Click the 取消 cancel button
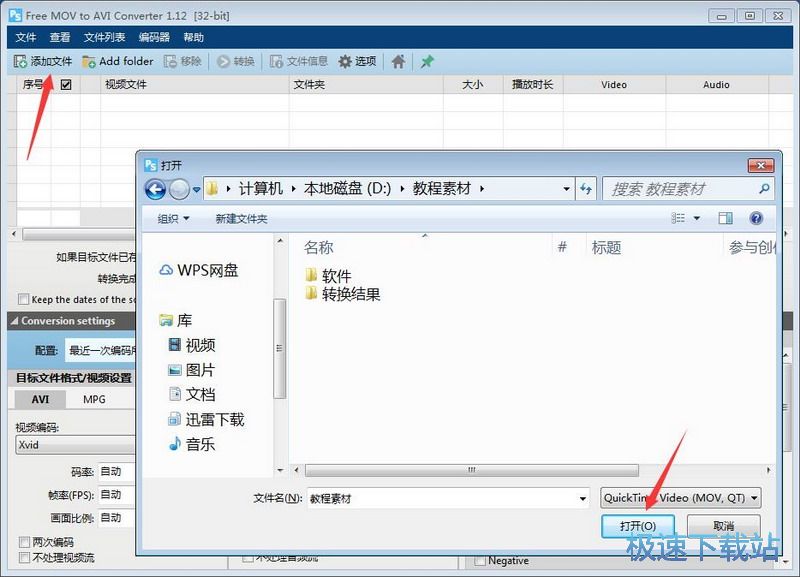800x577 pixels. (723, 526)
